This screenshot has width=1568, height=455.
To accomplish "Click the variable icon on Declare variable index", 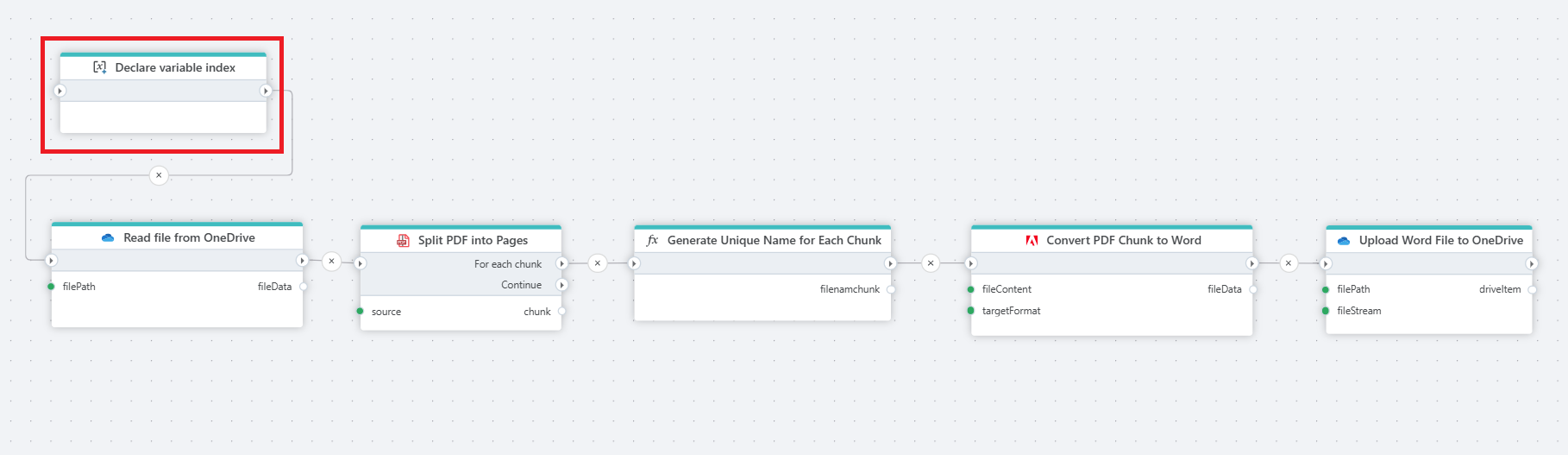I will [x=100, y=67].
